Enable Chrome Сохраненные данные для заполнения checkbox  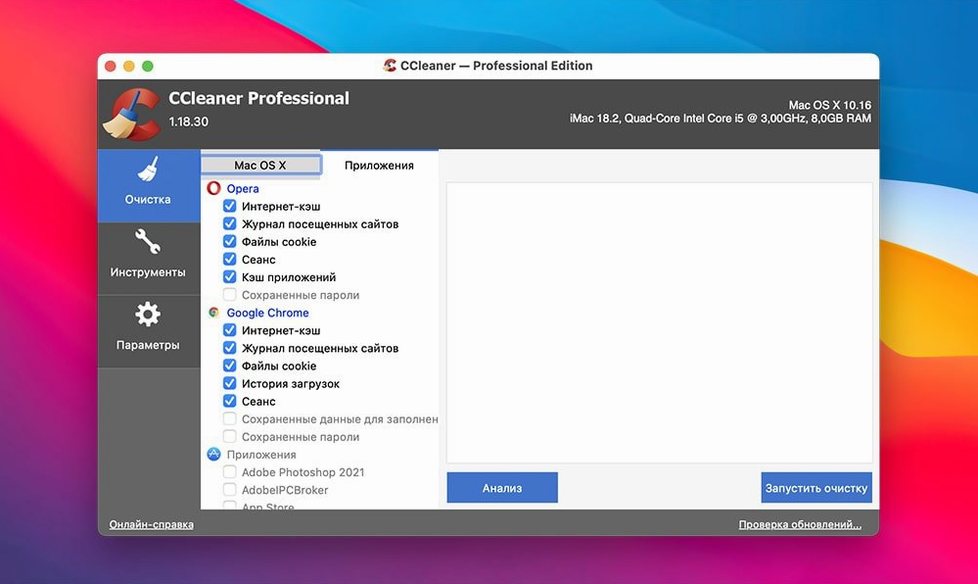pyautogui.click(x=230, y=419)
